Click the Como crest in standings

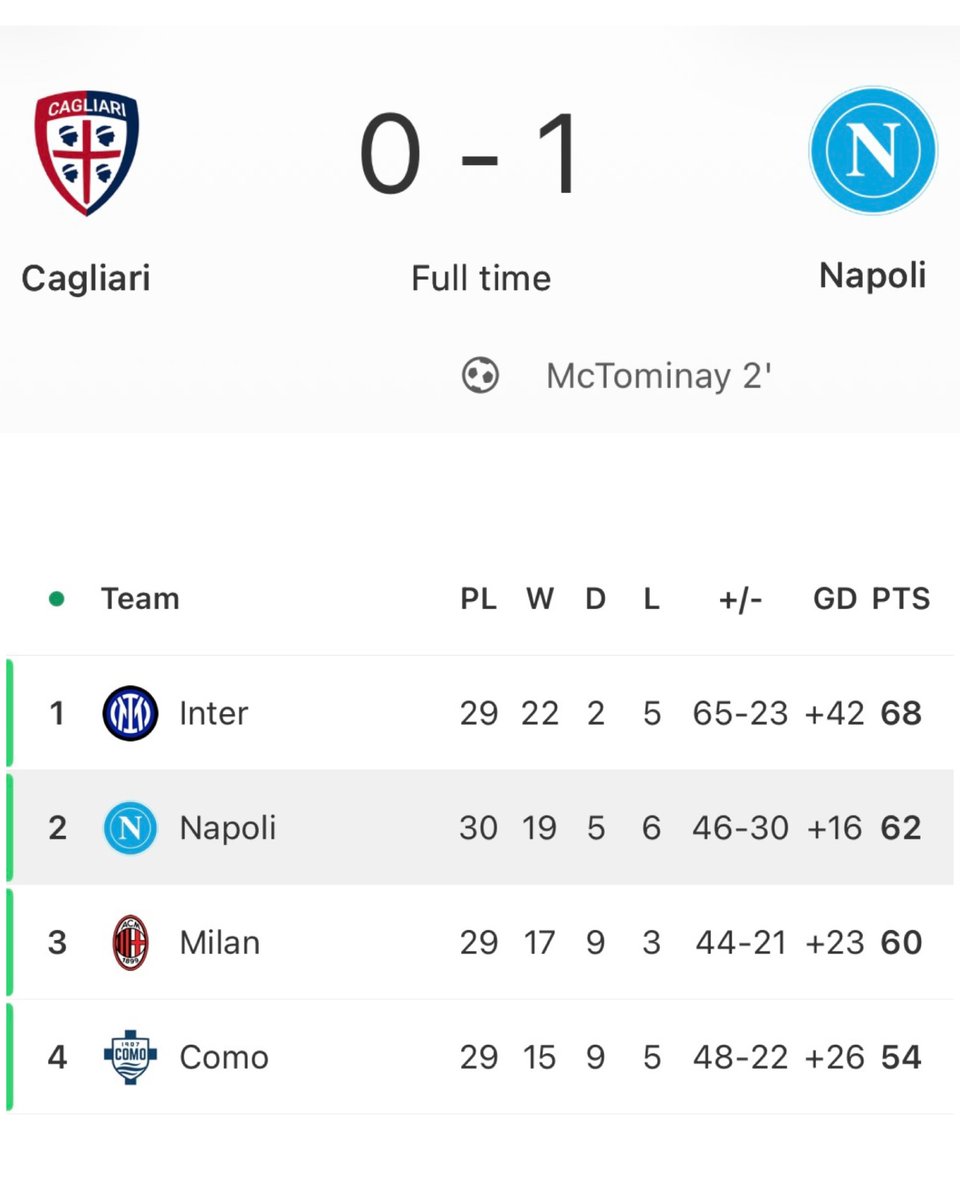pos(130,1057)
